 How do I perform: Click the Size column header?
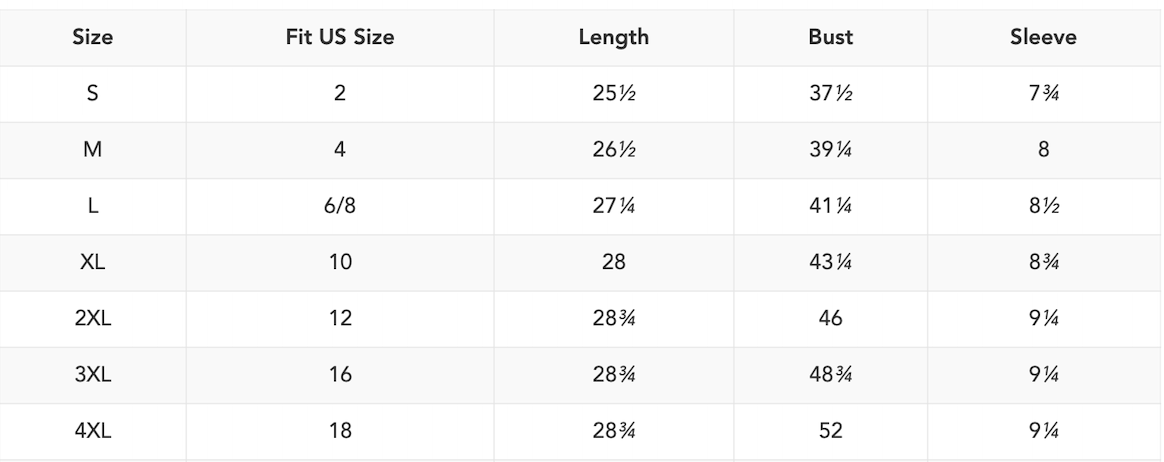pyautogui.click(x=92, y=38)
